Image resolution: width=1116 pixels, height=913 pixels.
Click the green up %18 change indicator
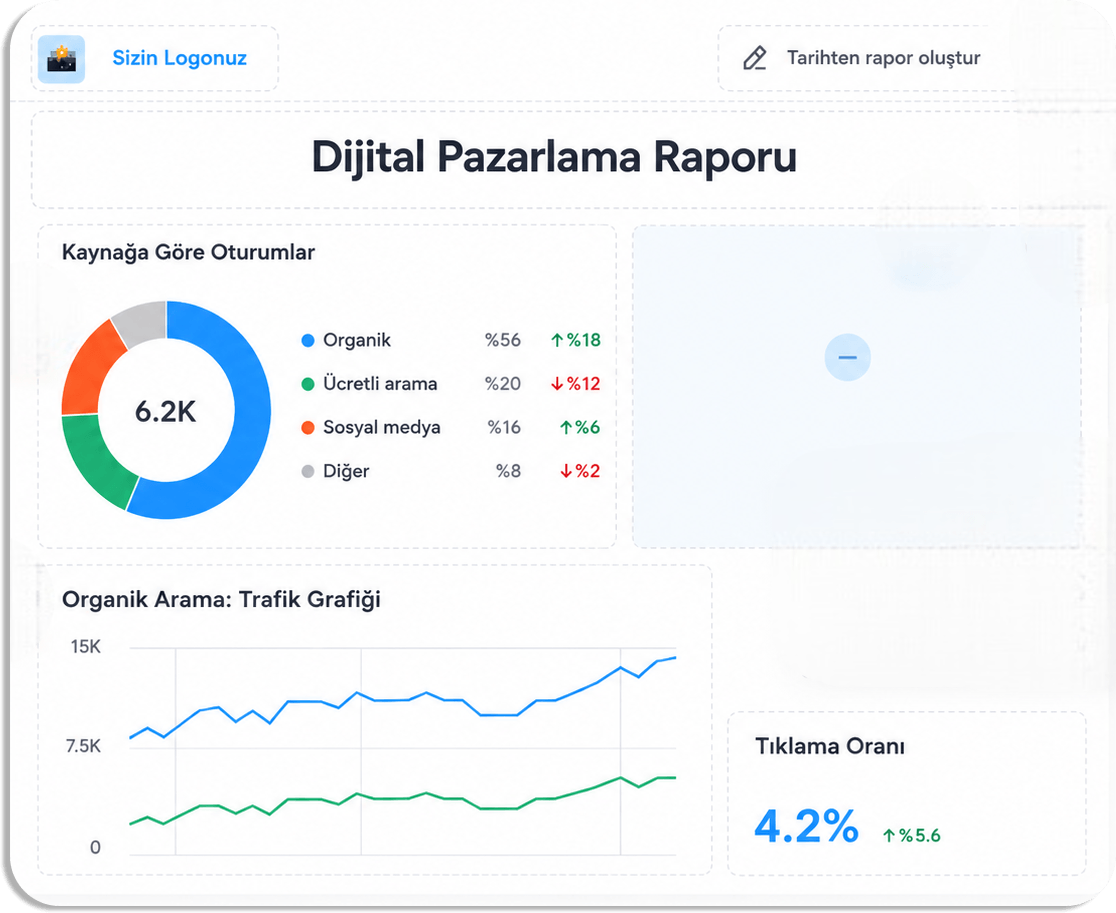[x=575, y=340]
